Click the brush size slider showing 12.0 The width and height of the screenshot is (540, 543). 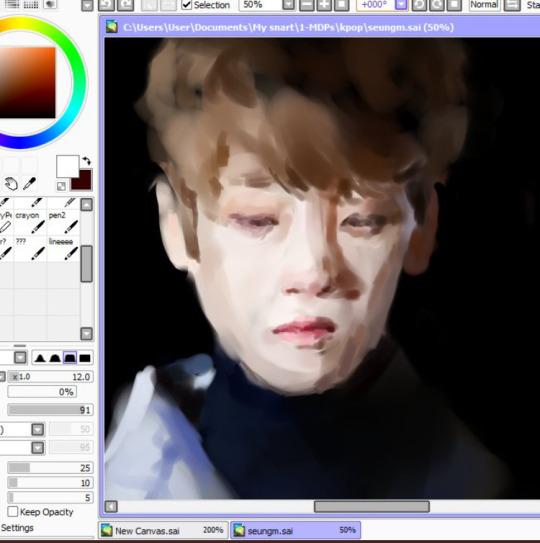51,377
